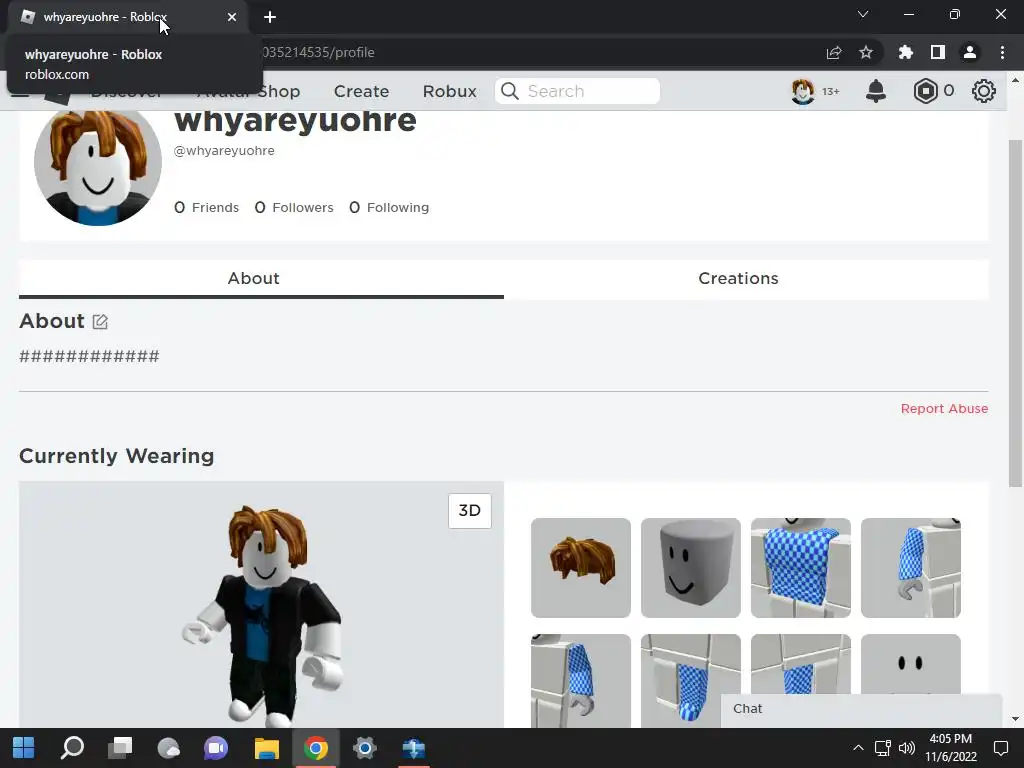Image resolution: width=1024 pixels, height=768 pixels.
Task: View the 0 Followers list
Action: [294, 208]
